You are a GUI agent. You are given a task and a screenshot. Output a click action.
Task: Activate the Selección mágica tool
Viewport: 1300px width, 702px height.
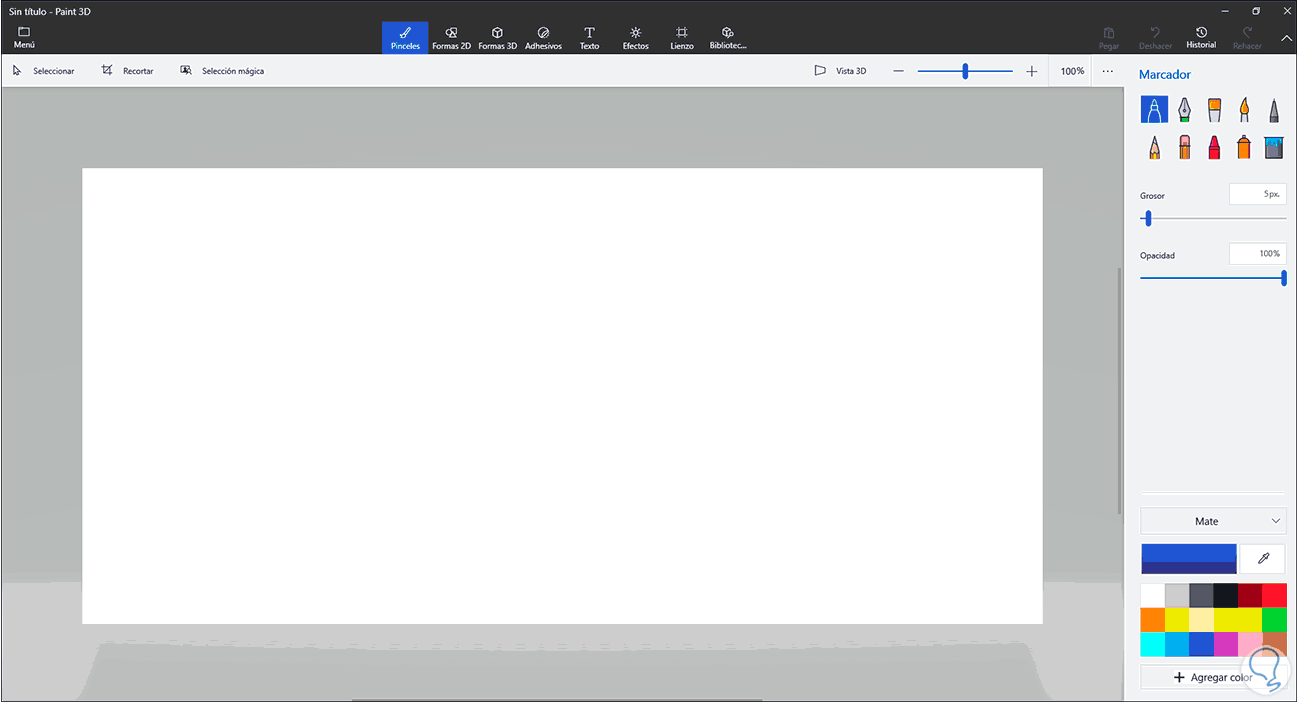pos(222,70)
